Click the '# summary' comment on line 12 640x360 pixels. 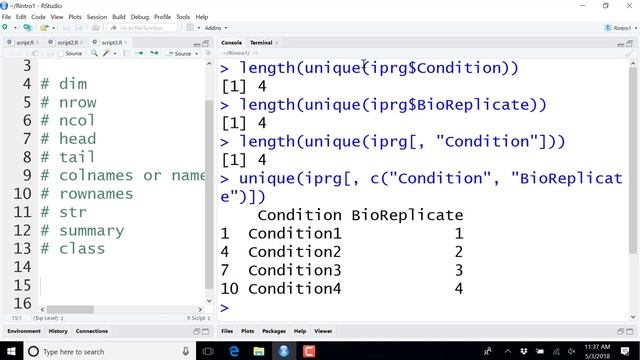82,231
